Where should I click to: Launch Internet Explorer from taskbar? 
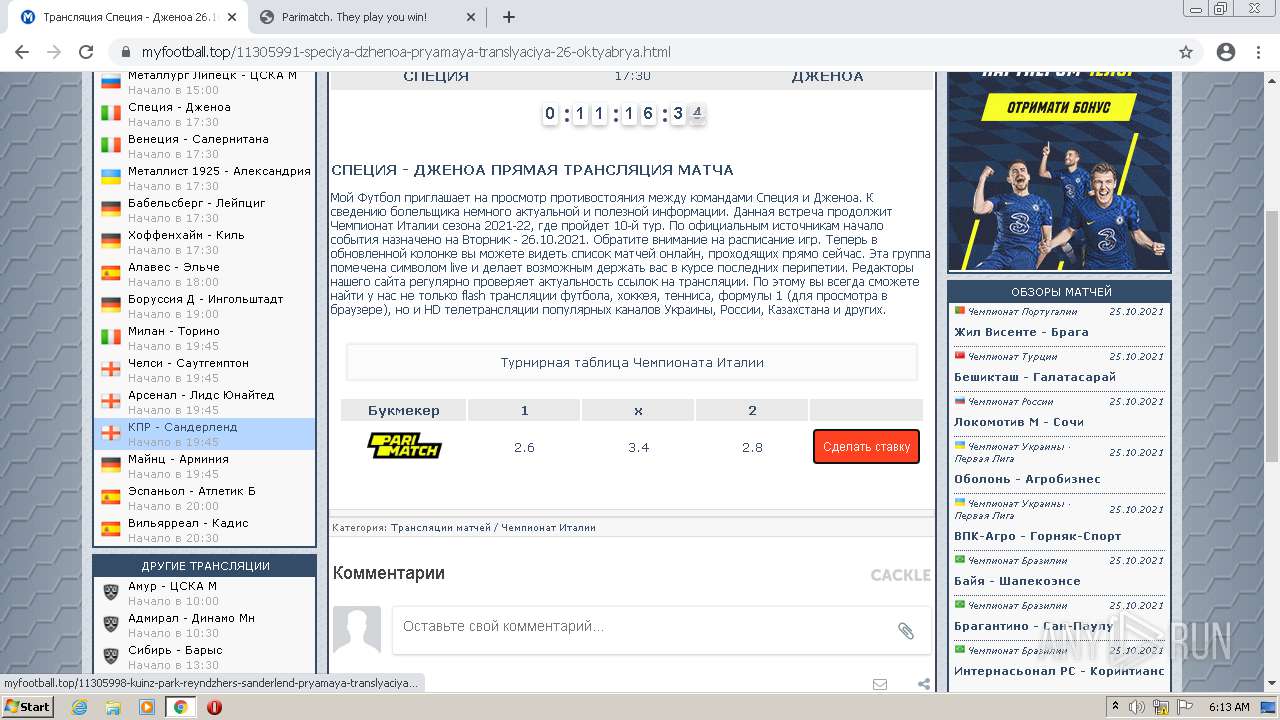pos(80,707)
